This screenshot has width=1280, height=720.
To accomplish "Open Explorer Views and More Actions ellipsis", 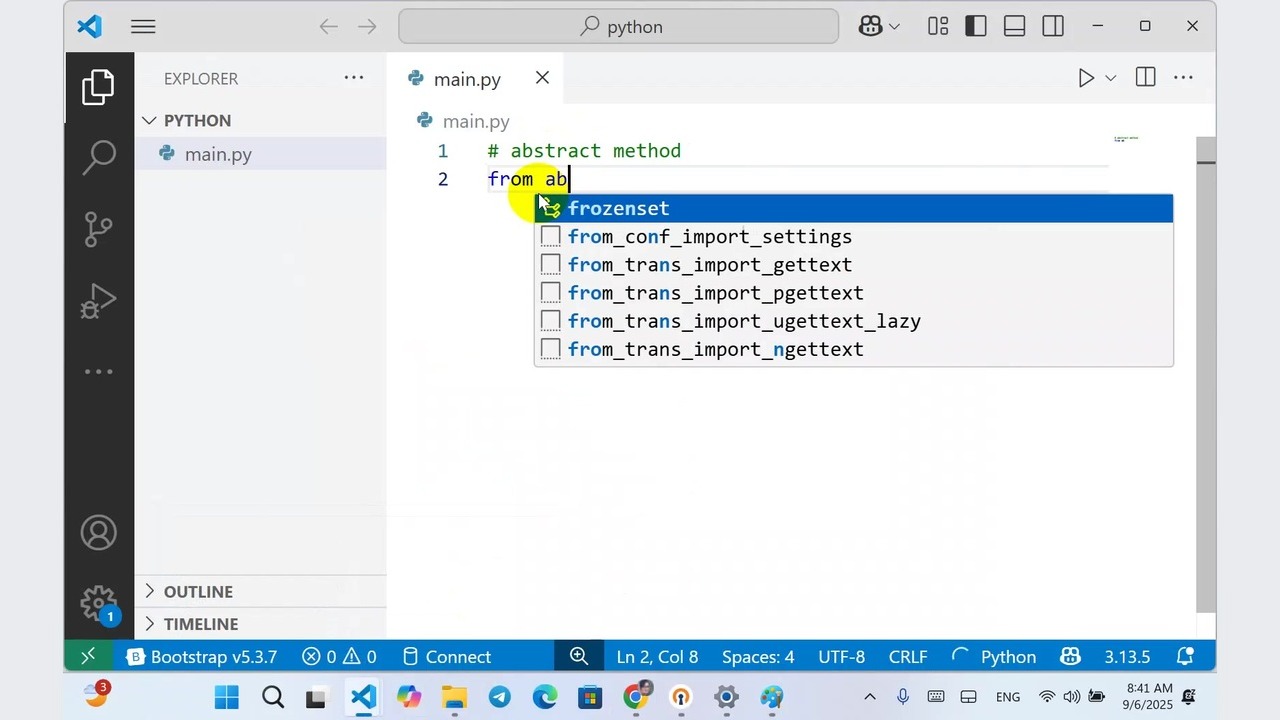I will pyautogui.click(x=354, y=77).
